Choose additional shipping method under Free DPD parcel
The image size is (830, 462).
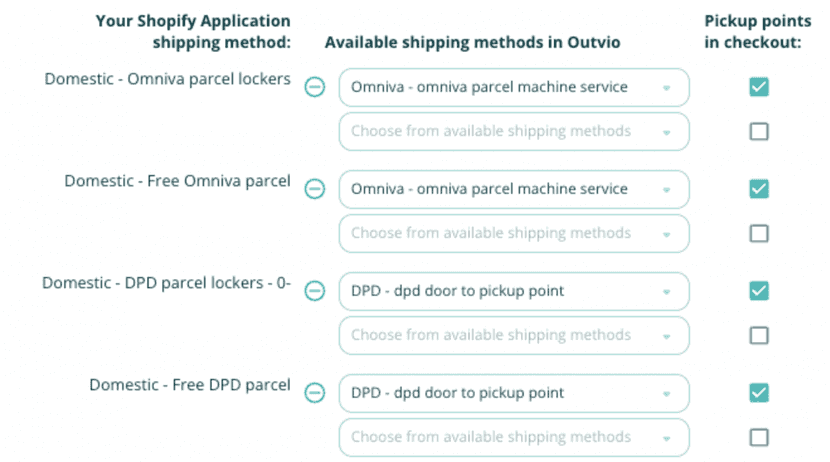[x=514, y=438]
